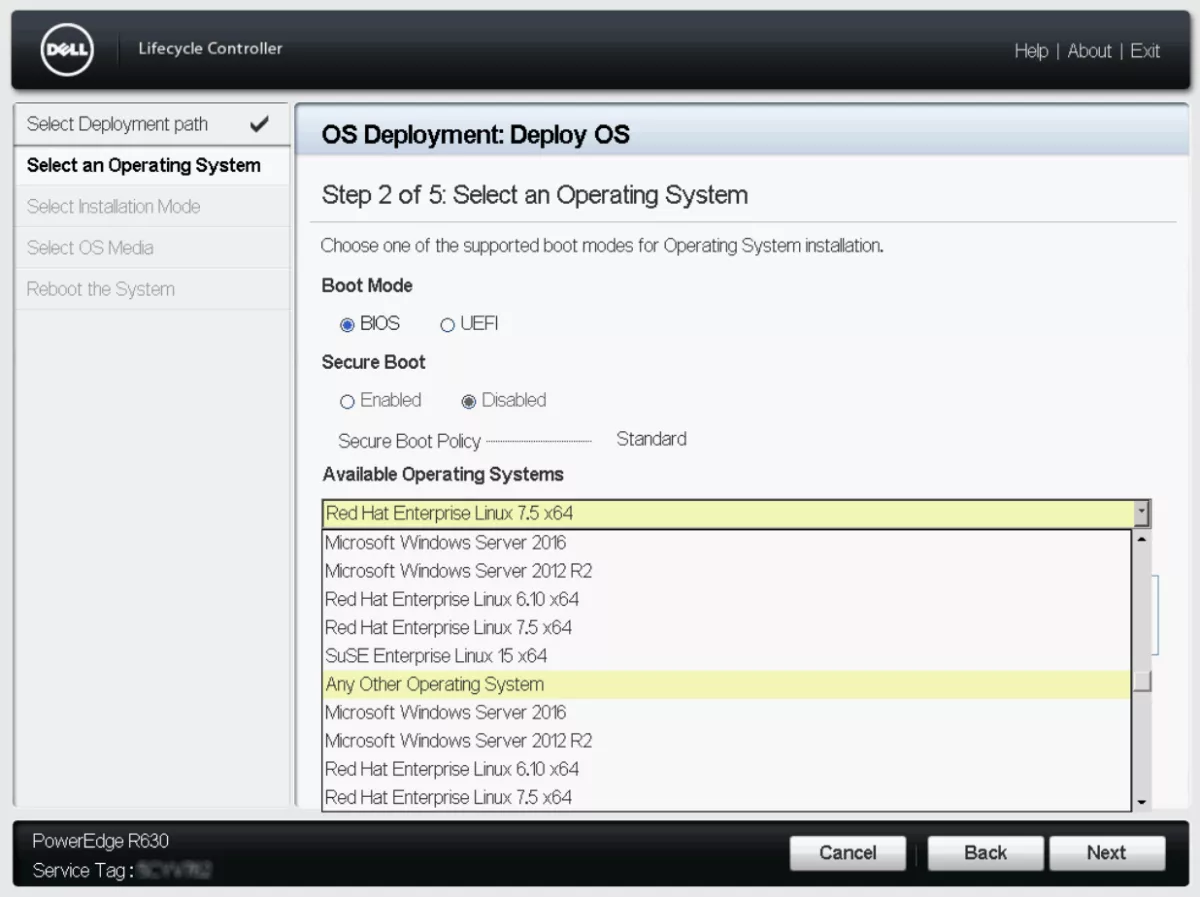Go to Select Installation Mode step
Image resolution: width=1200 pixels, height=897 pixels.
coord(151,206)
